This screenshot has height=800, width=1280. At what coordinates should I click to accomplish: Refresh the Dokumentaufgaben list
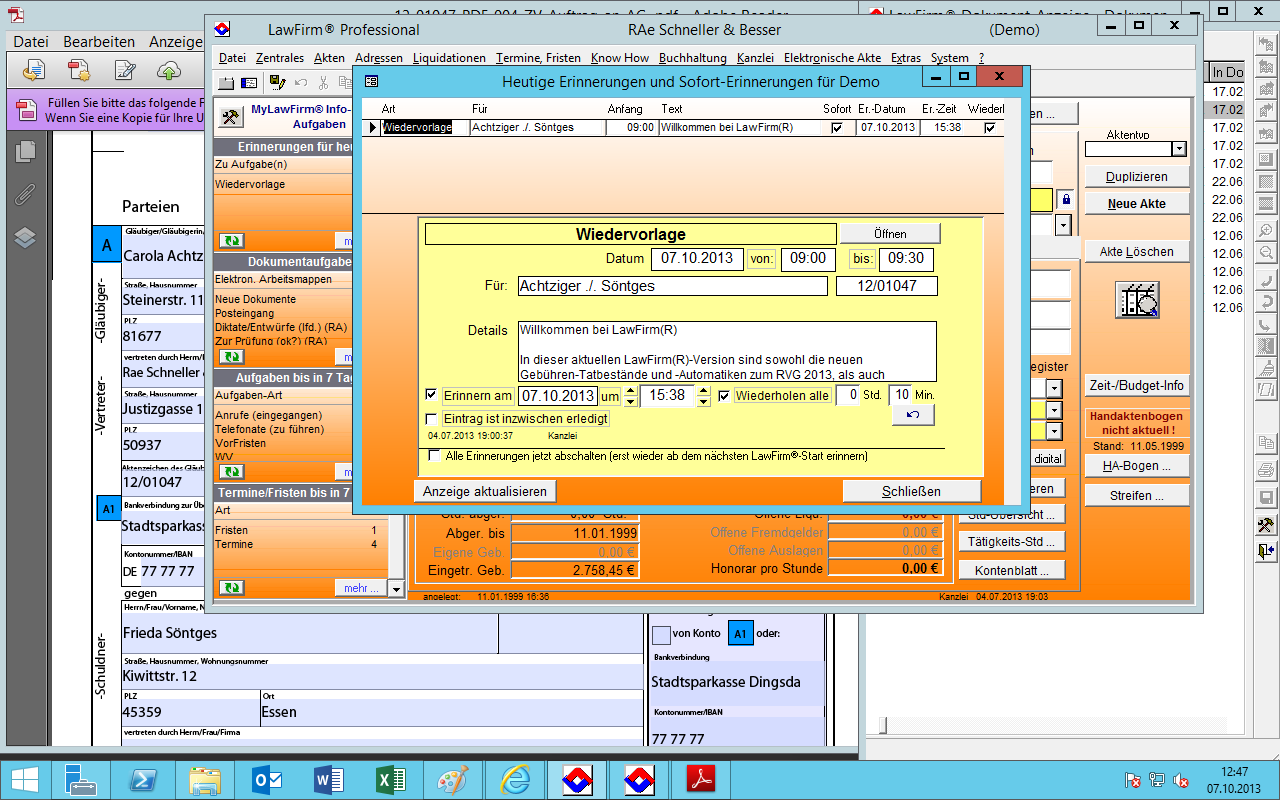[x=231, y=357]
